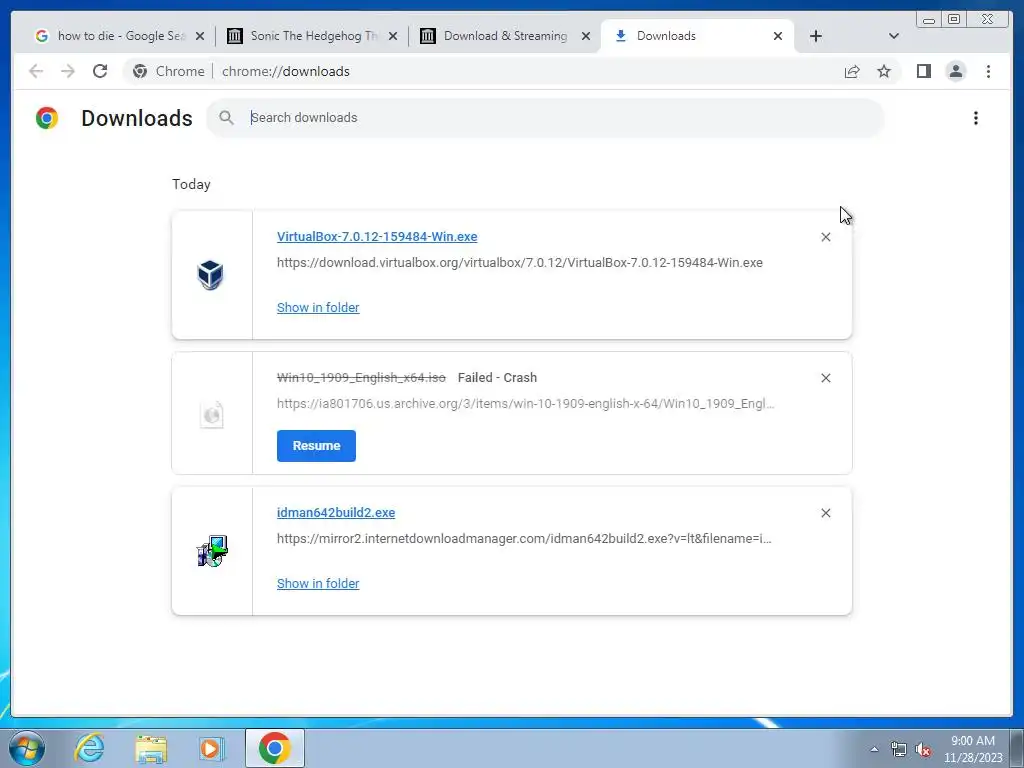Open idman642build2.exe file link
Screen dimensions: 1024x768
pyautogui.click(x=336, y=513)
